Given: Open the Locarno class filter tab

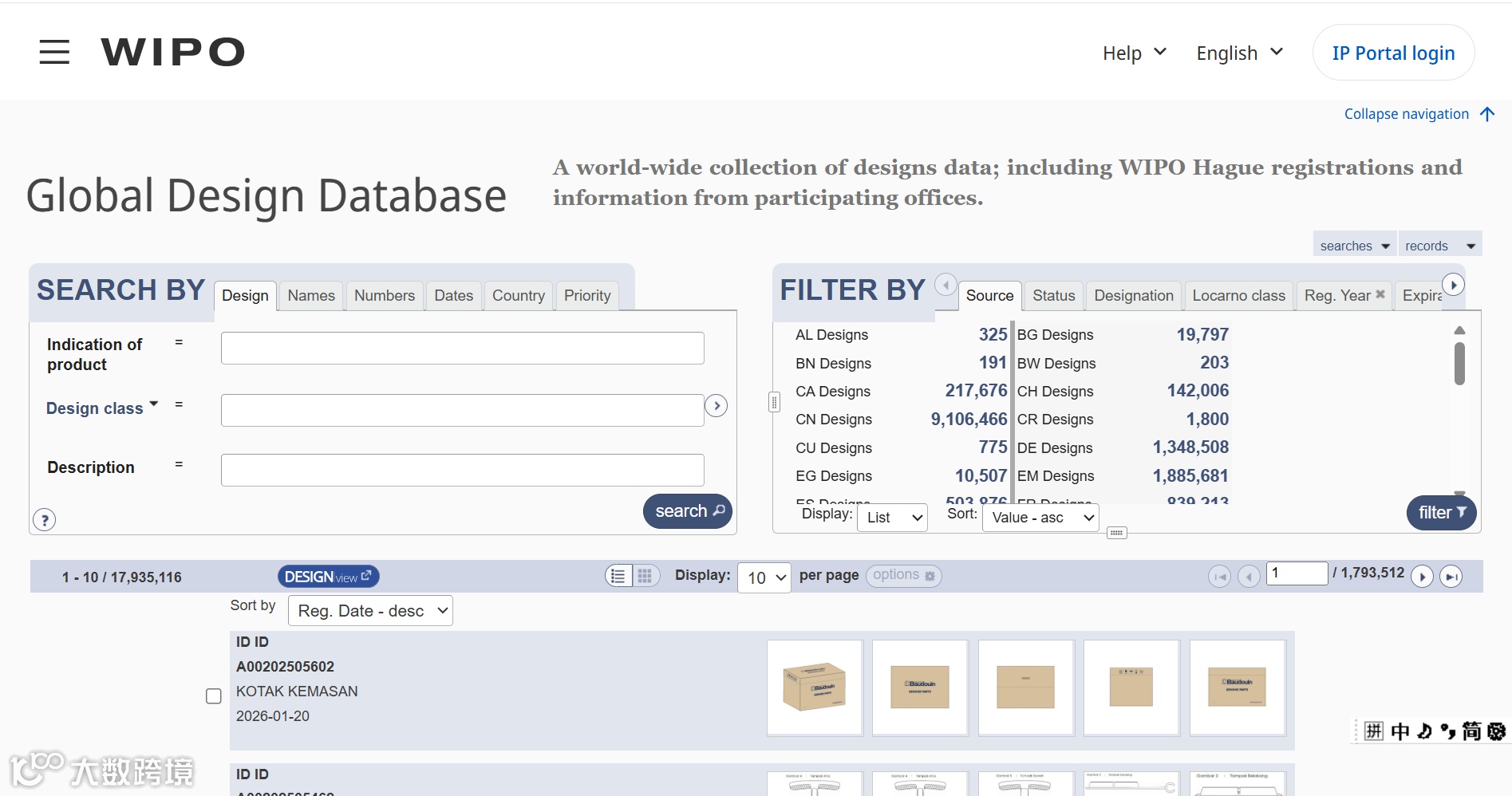Looking at the screenshot, I should tap(1239, 296).
